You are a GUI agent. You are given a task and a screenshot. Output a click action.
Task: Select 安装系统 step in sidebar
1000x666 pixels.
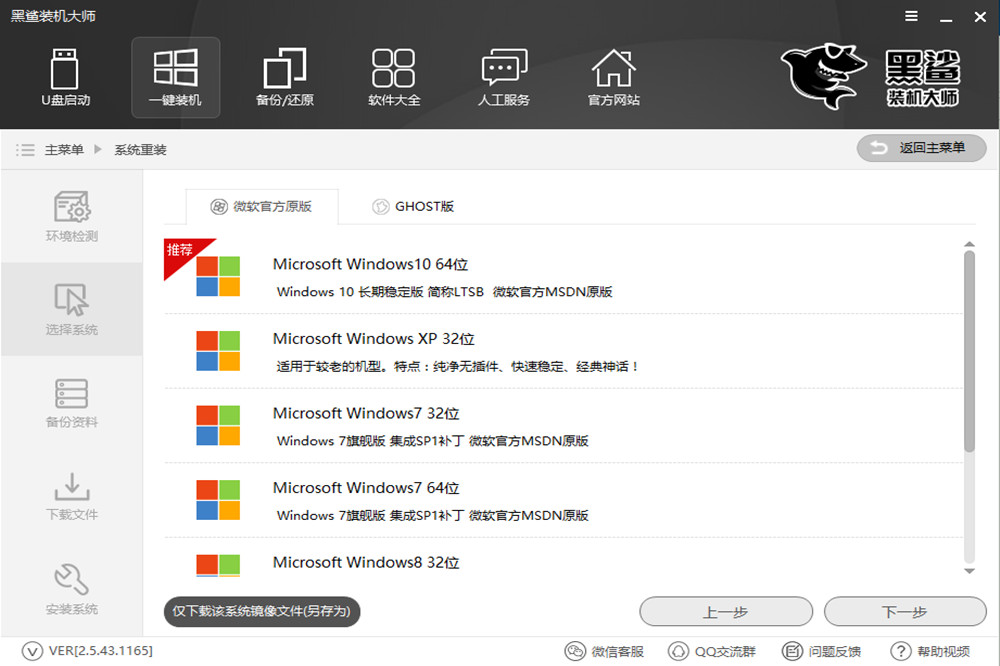[71, 589]
